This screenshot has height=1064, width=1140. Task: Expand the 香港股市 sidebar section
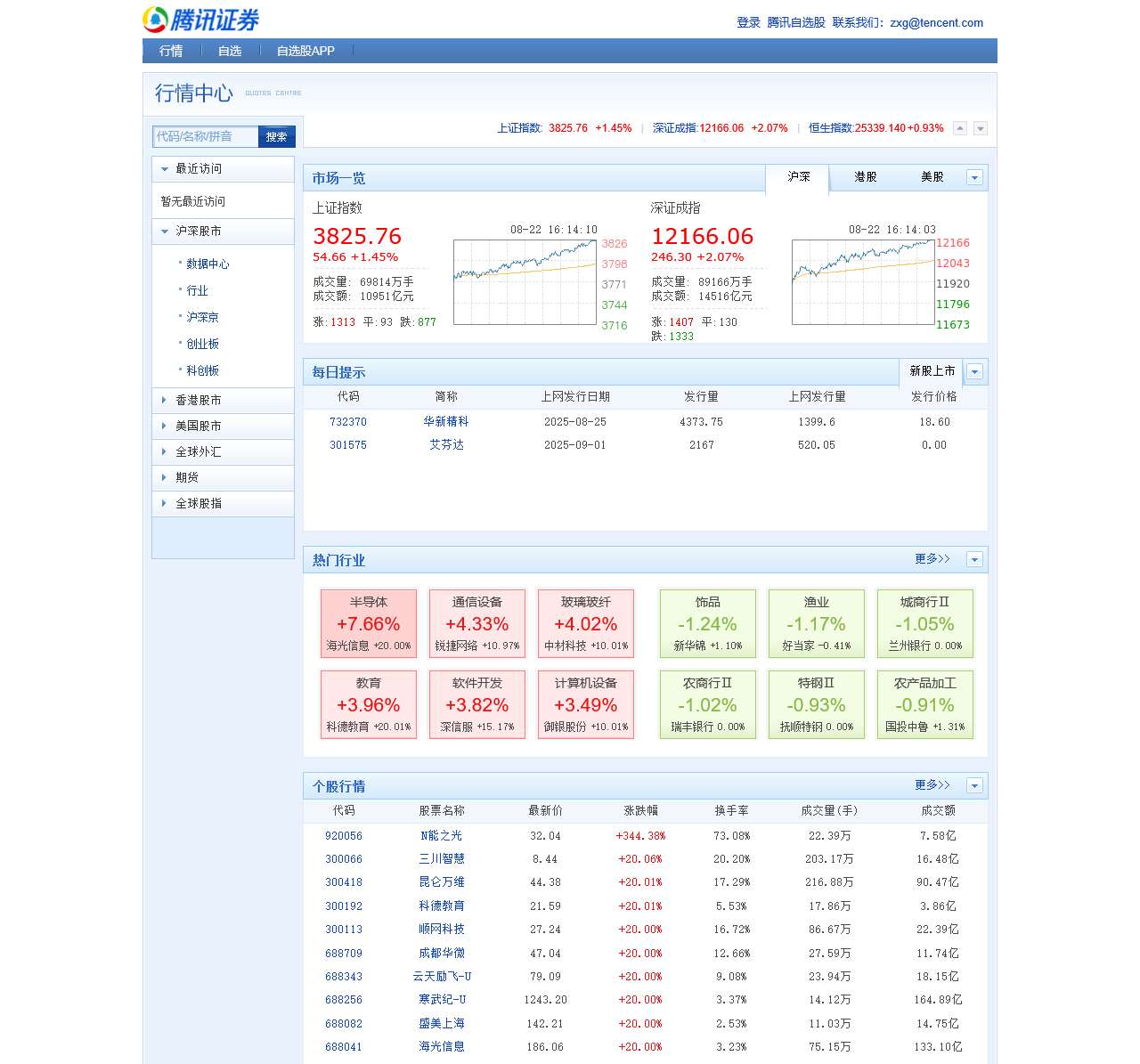pos(198,401)
